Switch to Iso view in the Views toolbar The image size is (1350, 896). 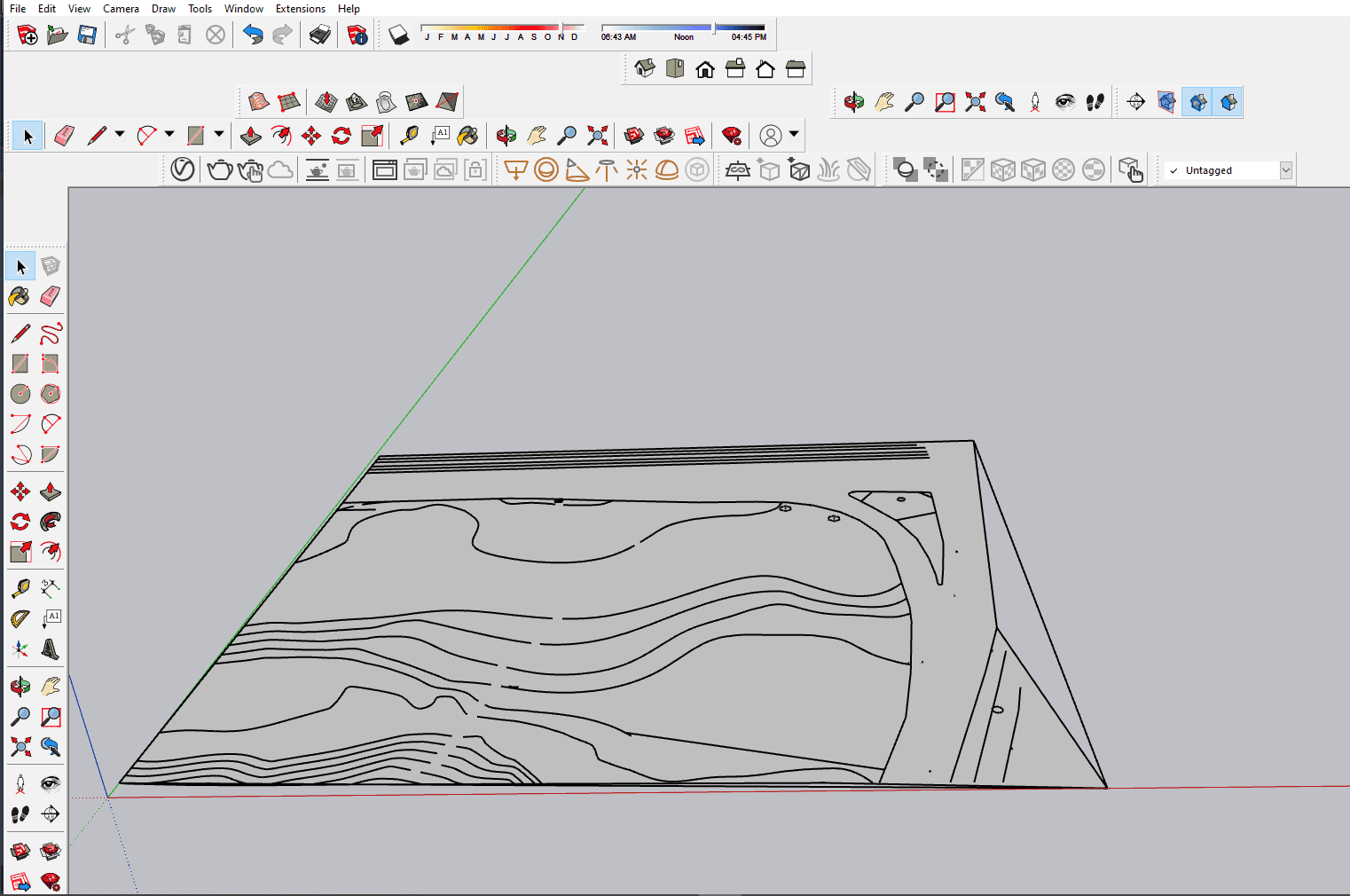pyautogui.click(x=645, y=69)
